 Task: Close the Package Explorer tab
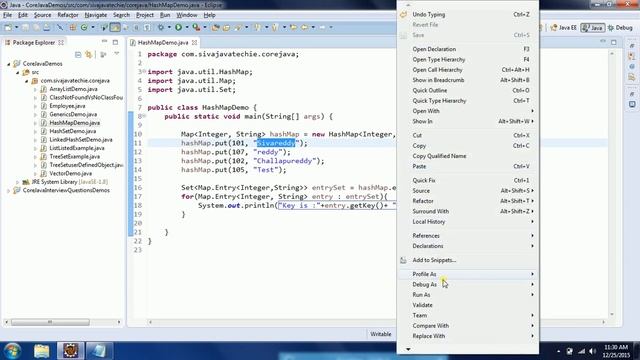[x=61, y=42]
